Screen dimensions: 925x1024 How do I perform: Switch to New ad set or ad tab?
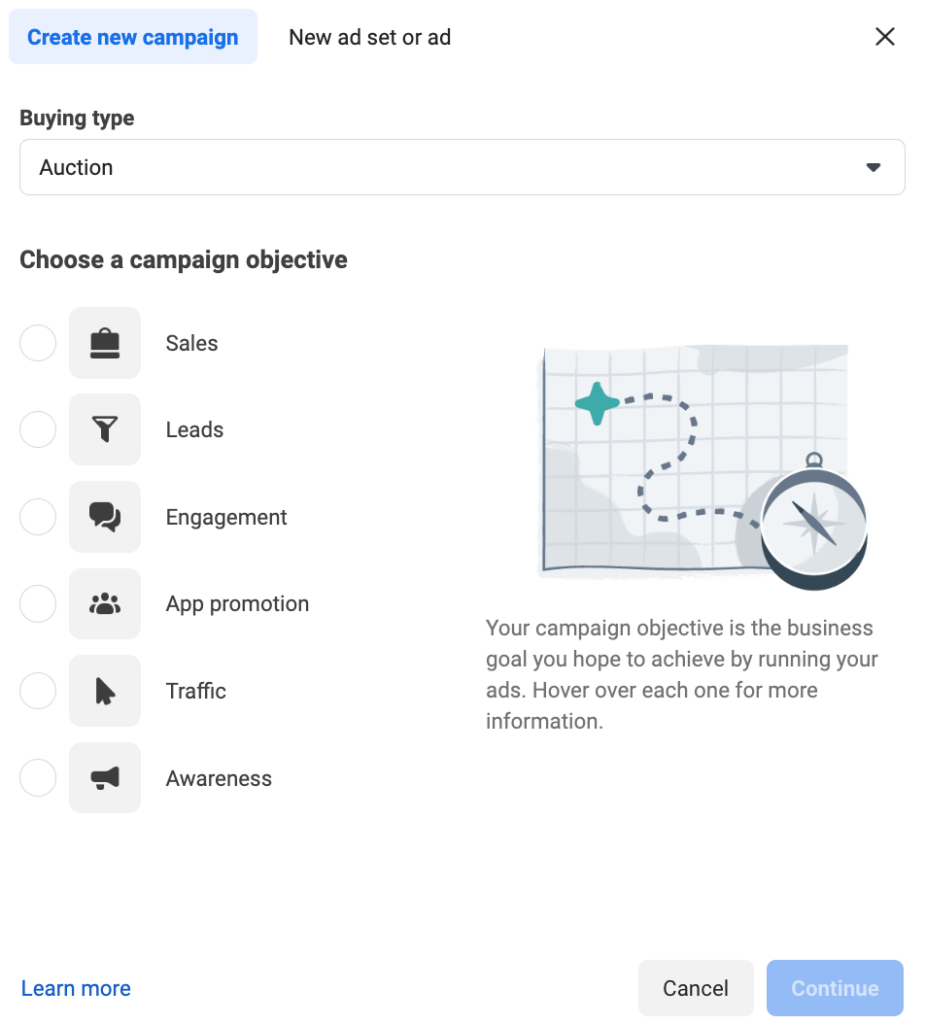coord(370,37)
